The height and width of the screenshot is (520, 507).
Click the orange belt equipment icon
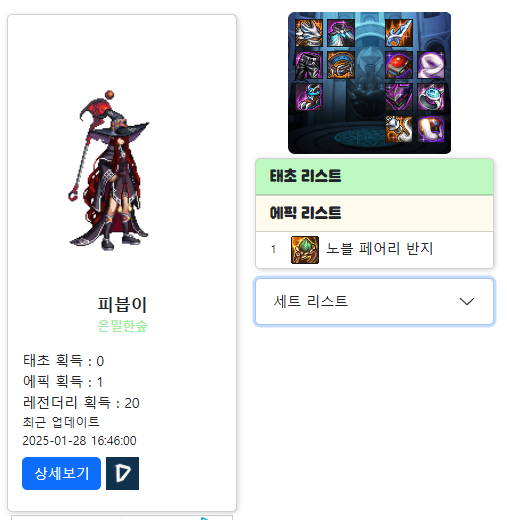pos(341,65)
